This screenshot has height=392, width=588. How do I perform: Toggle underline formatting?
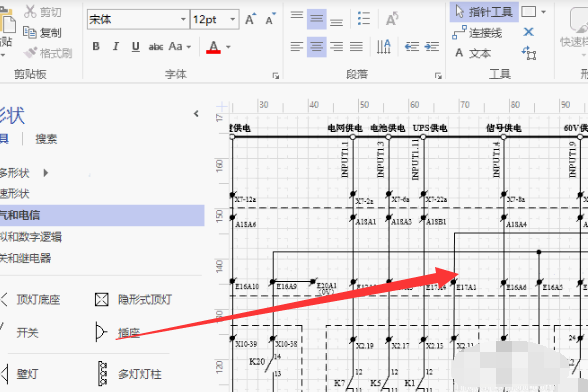coord(136,47)
